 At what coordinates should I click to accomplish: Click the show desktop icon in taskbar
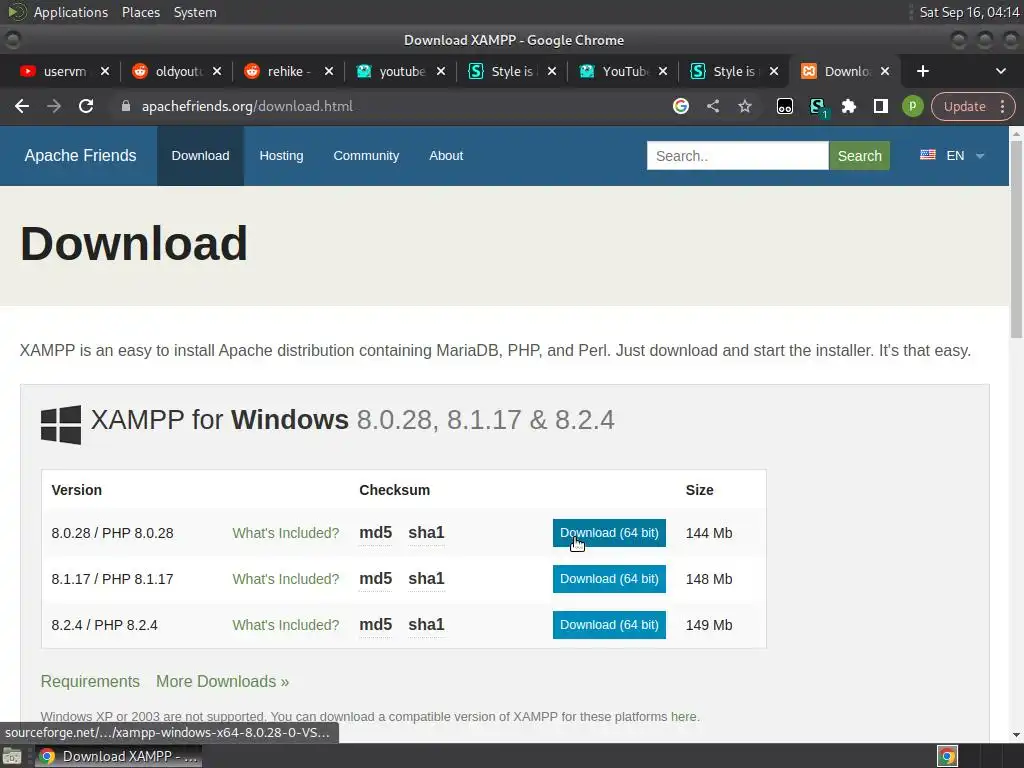[x=12, y=756]
